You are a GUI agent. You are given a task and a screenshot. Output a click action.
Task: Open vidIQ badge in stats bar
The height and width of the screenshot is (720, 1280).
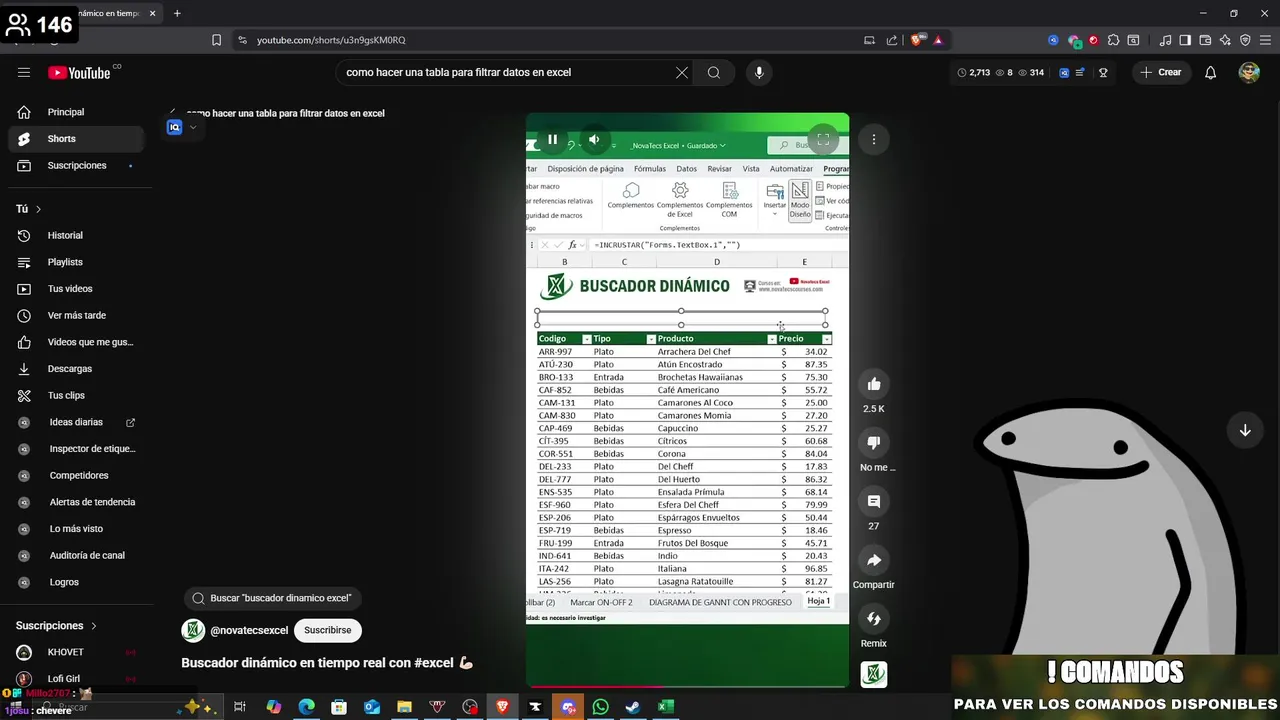1065,72
